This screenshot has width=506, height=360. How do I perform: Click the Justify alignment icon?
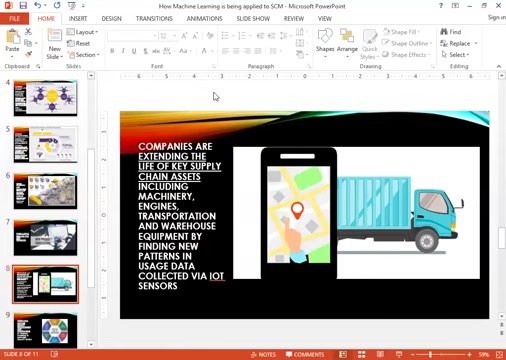point(258,51)
